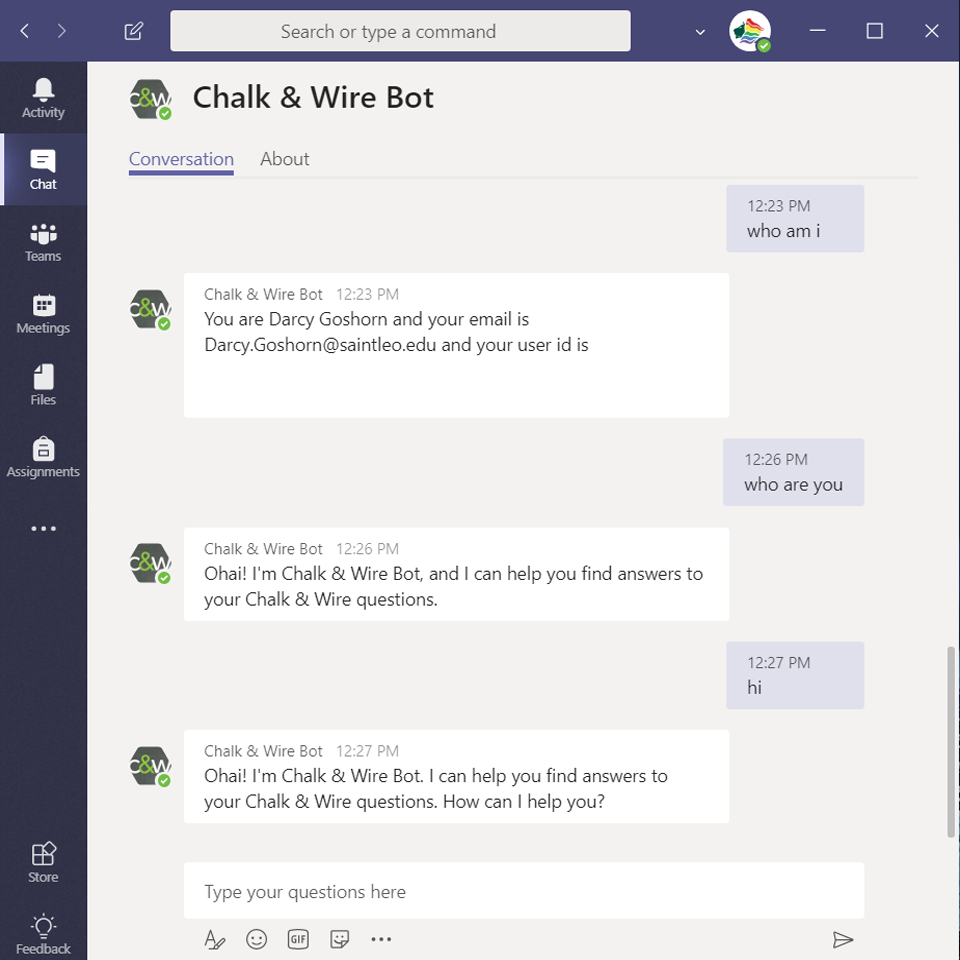
Task: Open the Format text options icon
Action: click(x=215, y=939)
